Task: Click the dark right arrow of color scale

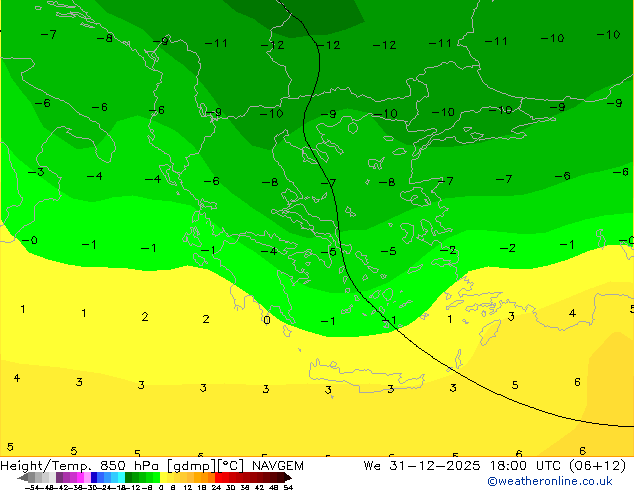Action: click(x=288, y=477)
